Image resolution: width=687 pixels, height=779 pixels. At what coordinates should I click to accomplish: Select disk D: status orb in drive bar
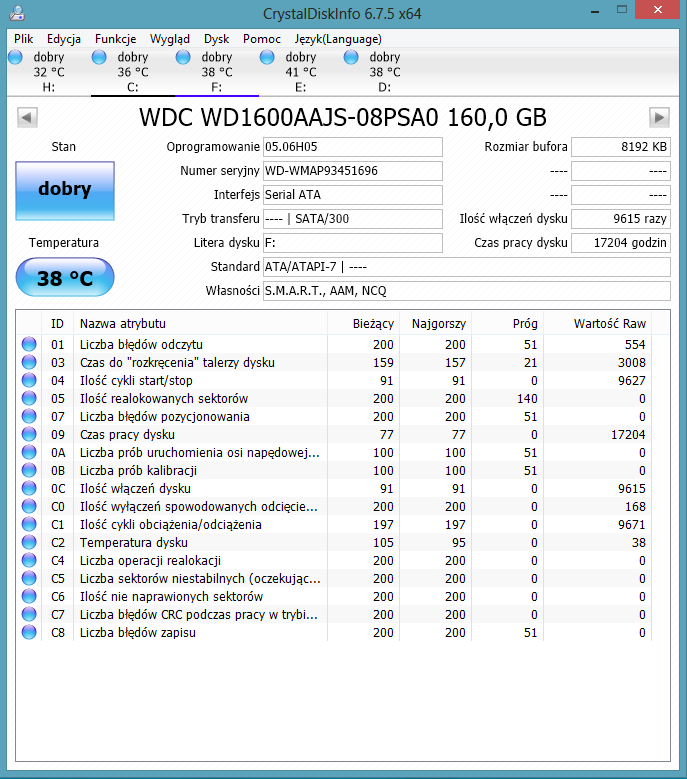coord(351,57)
